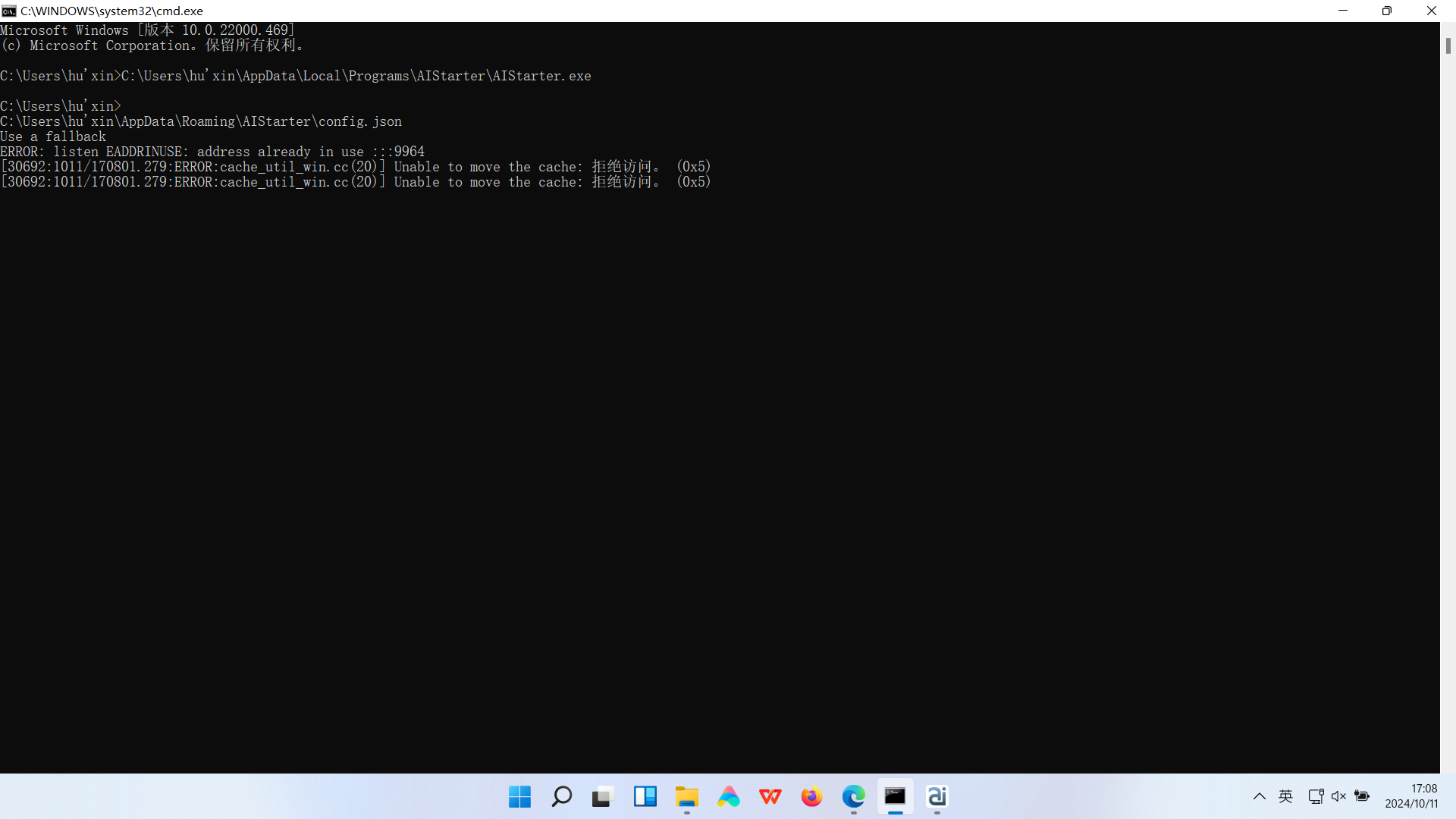This screenshot has height=819, width=1456.
Task: Open the Windows Start menu
Action: pyautogui.click(x=519, y=796)
